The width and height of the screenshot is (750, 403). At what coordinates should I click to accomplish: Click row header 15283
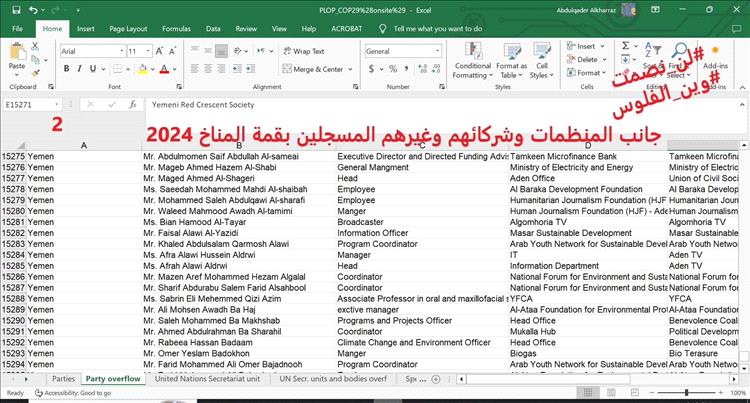click(x=13, y=244)
